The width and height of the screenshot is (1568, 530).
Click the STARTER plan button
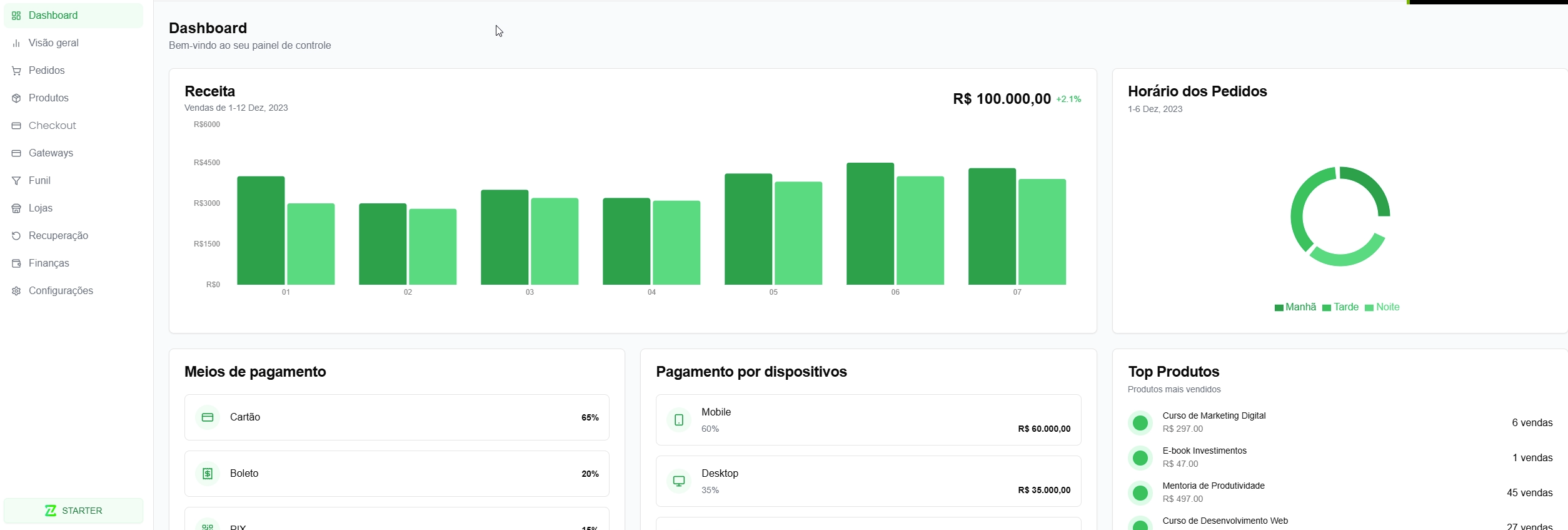(73, 511)
